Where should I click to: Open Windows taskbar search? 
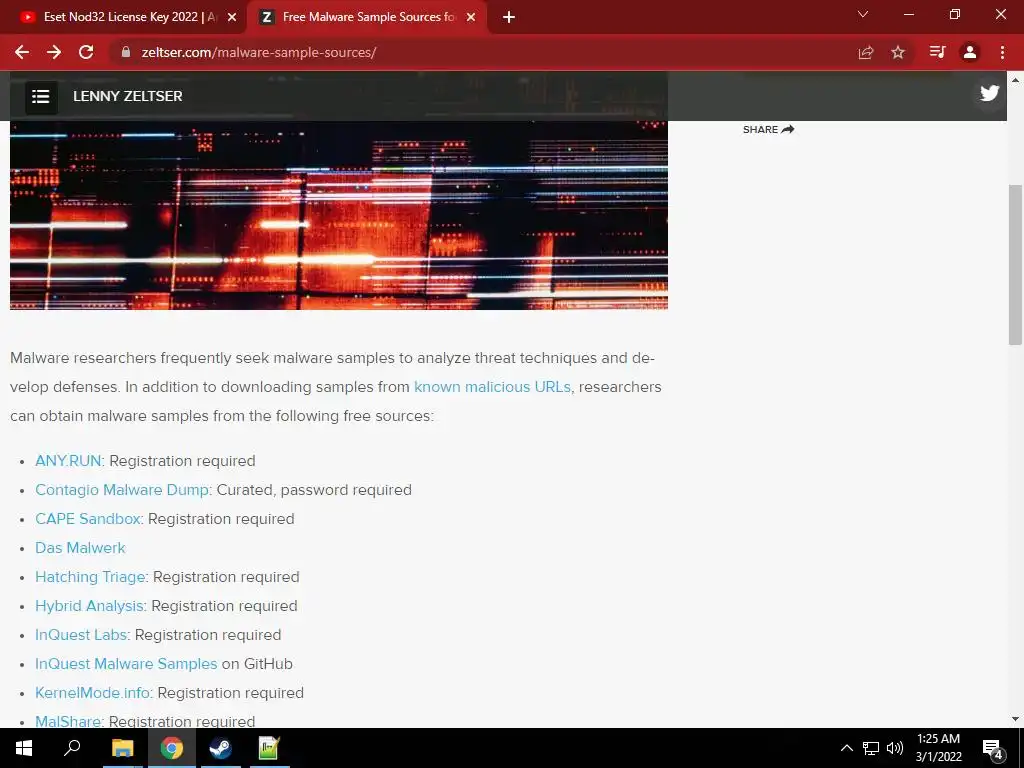click(x=72, y=748)
